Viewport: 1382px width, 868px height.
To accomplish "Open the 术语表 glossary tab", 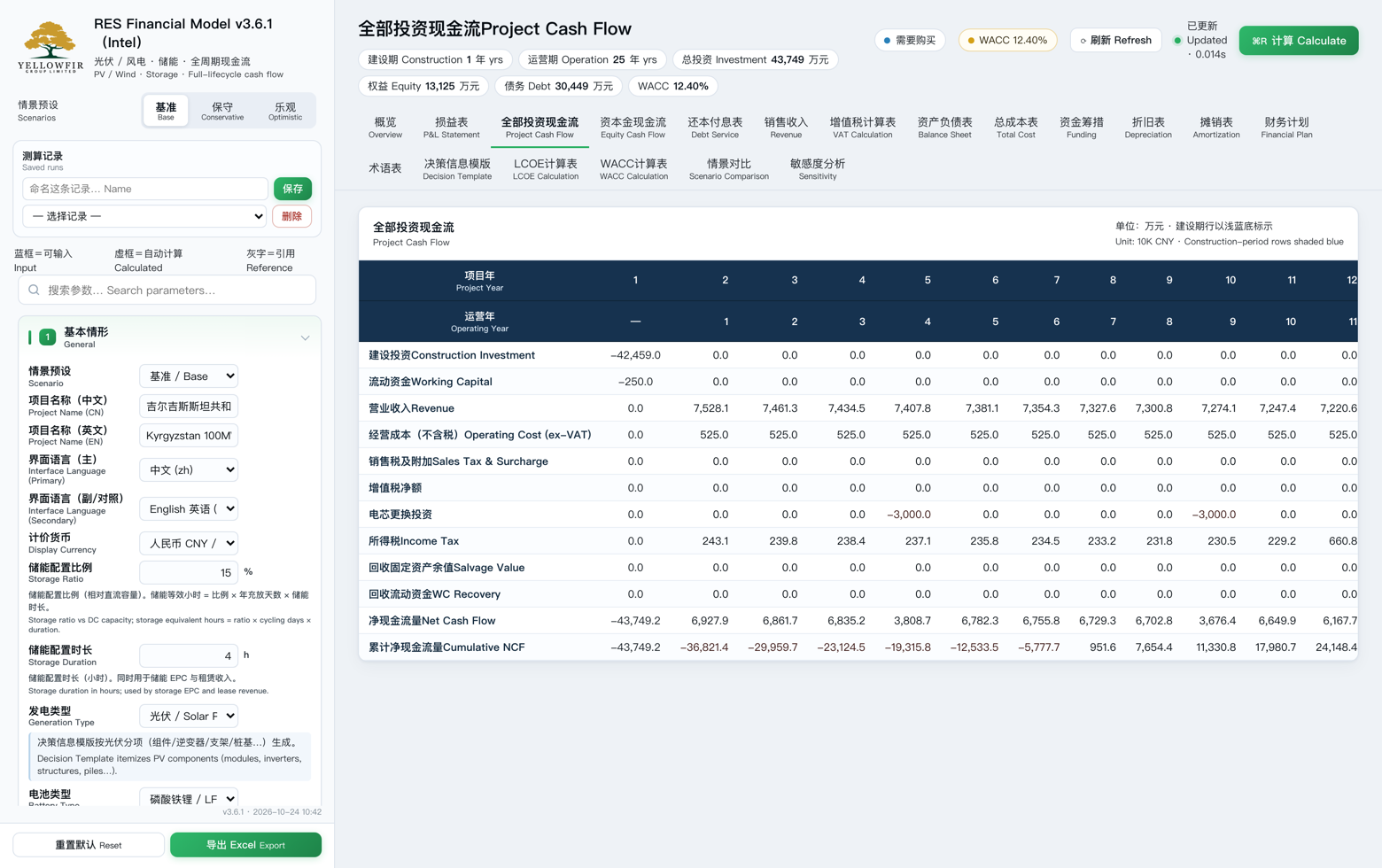I will tap(385, 168).
